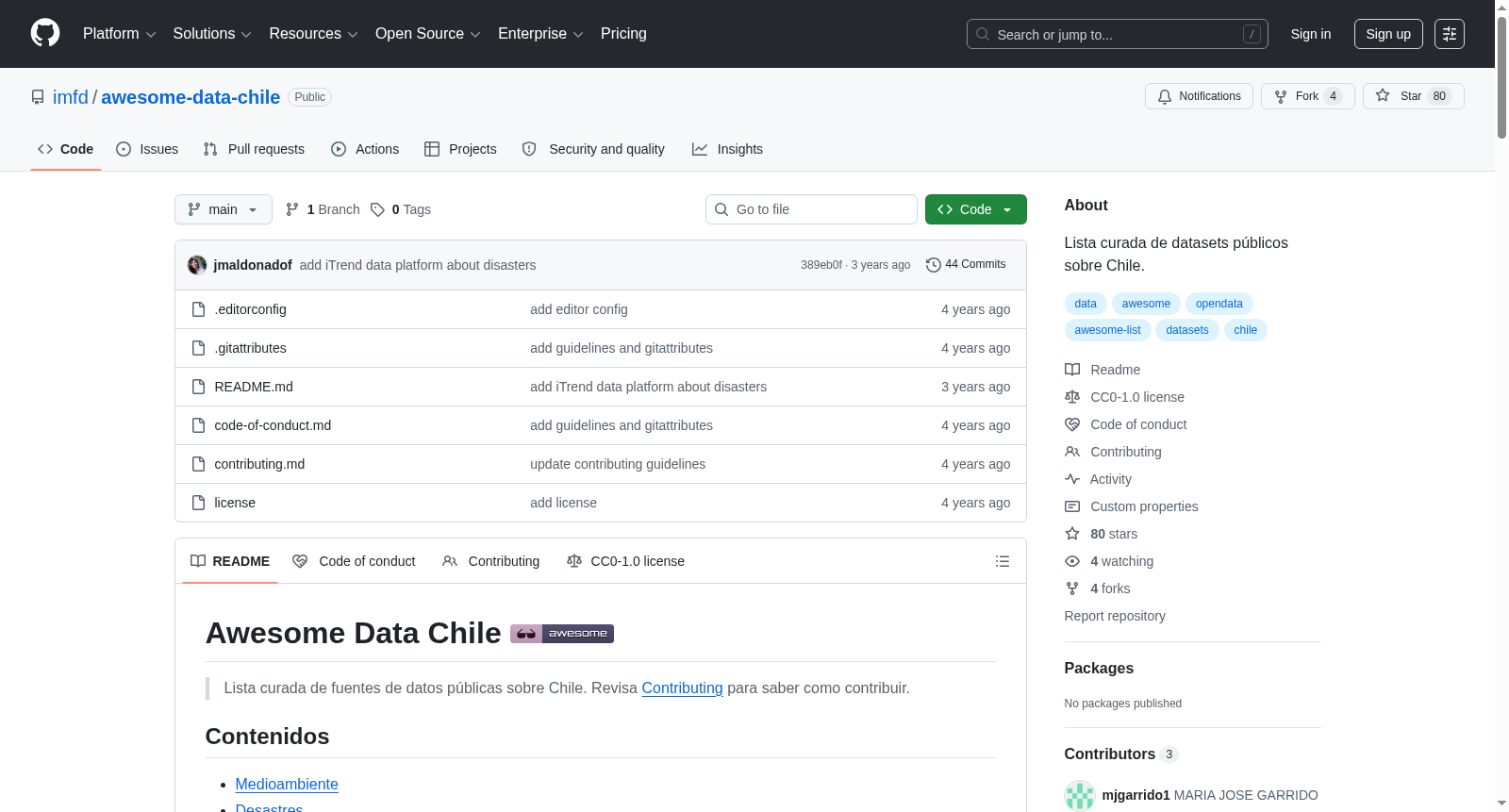This screenshot has width=1509, height=812.
Task: Click the heart icon beside Code of conduct in About
Action: point(1072,424)
